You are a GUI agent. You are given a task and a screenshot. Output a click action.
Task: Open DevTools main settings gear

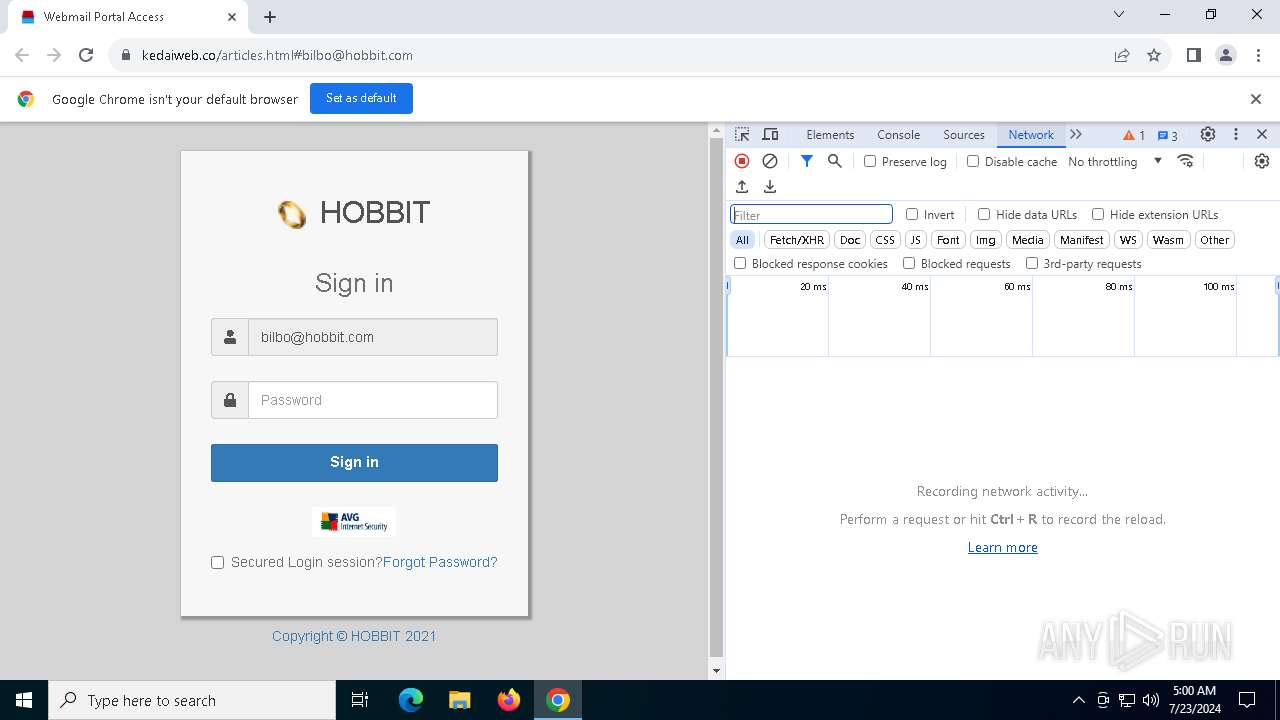coord(1208,135)
